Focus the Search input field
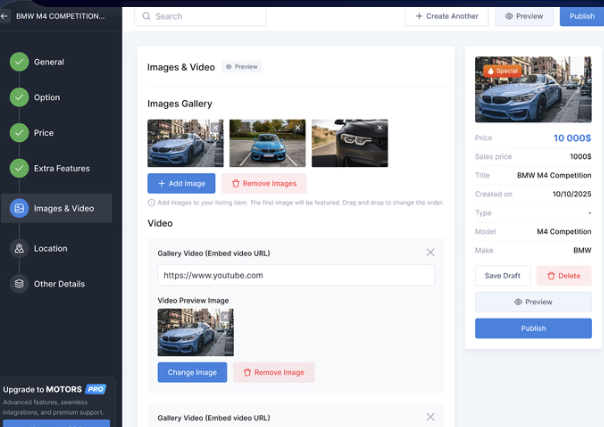 point(200,16)
